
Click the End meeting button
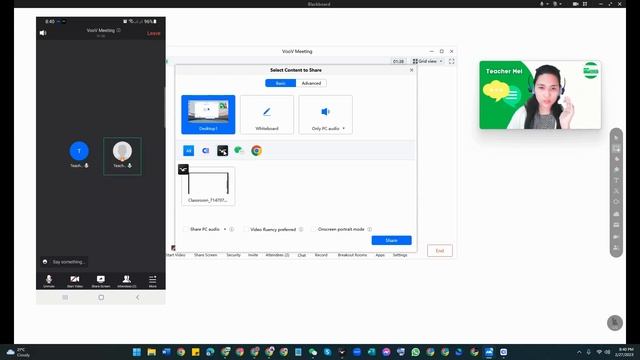[x=440, y=251]
